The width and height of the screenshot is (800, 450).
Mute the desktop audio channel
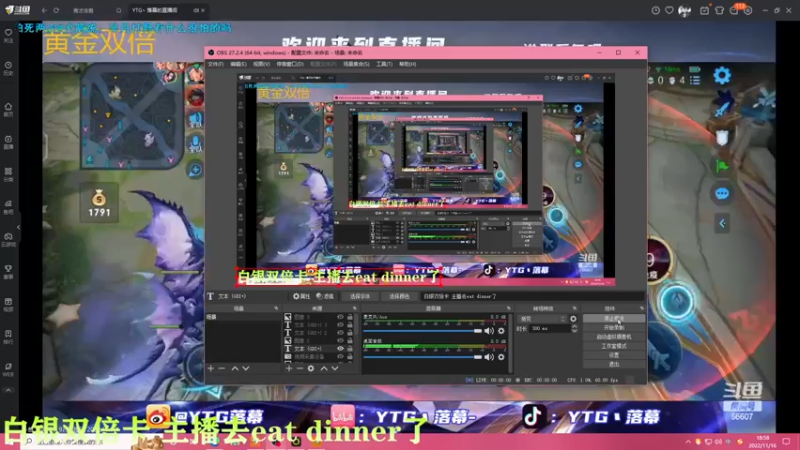[x=489, y=357]
